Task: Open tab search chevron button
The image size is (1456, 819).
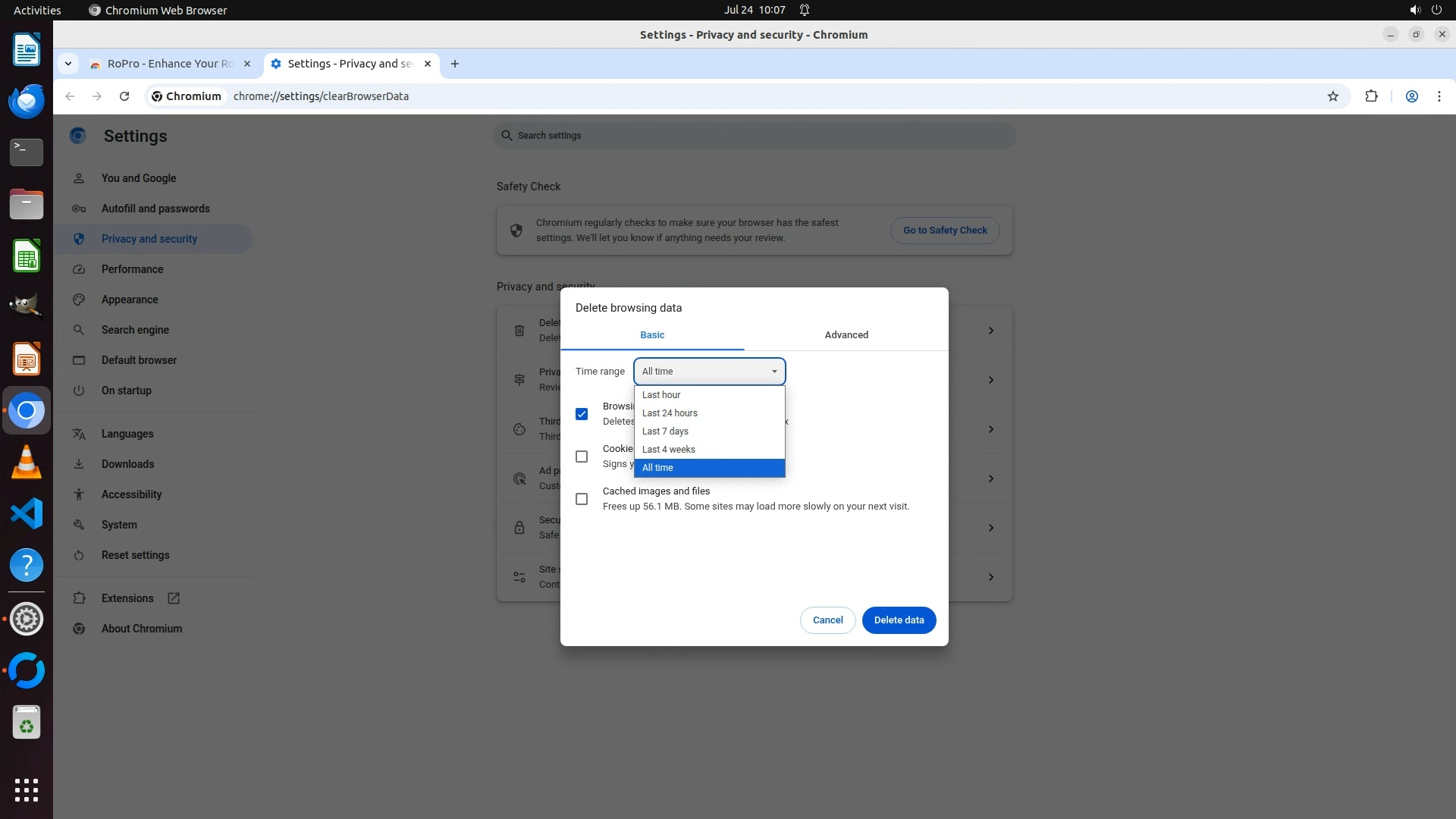Action: [68, 64]
